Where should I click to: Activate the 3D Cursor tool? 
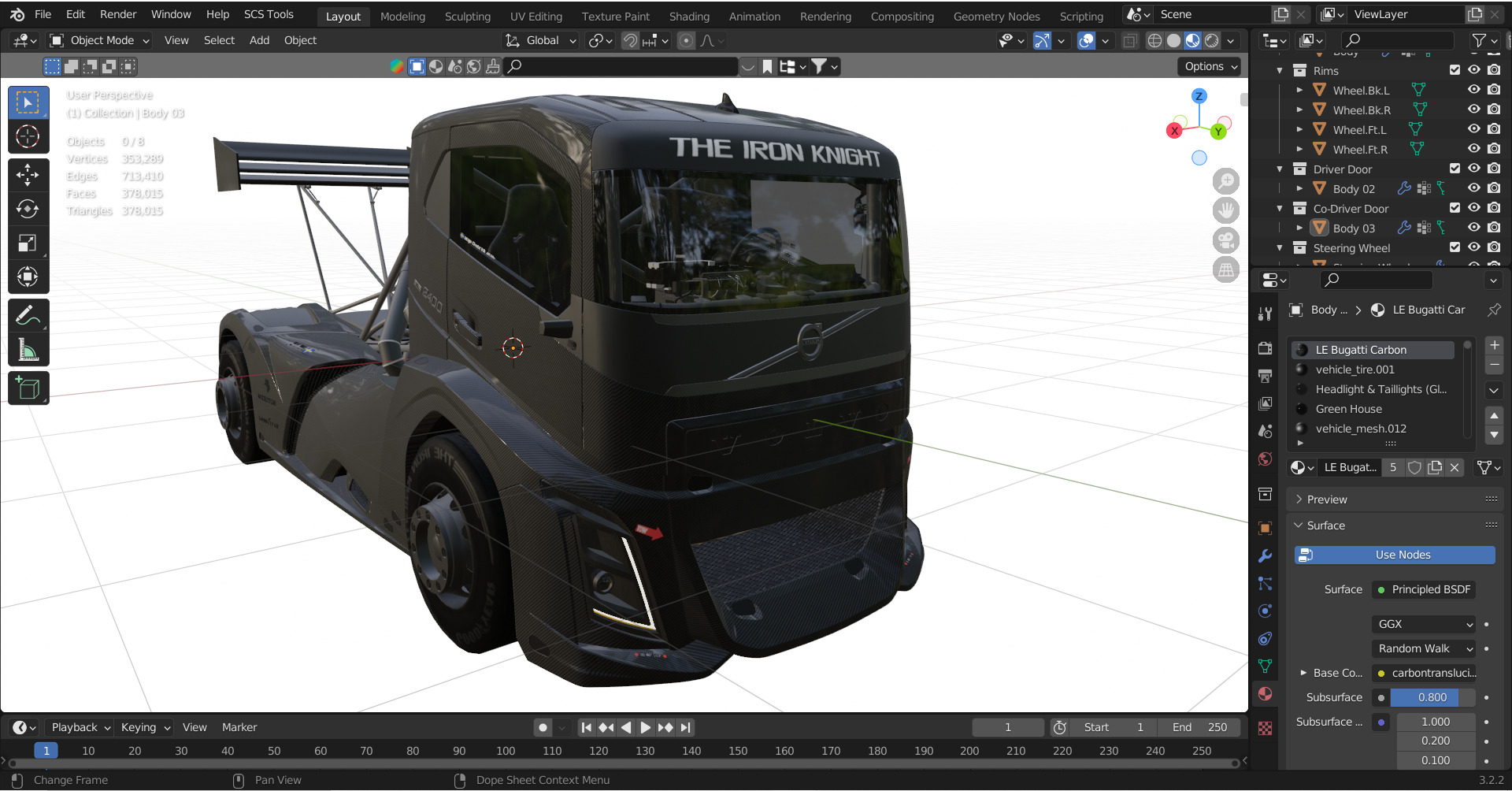point(28,136)
